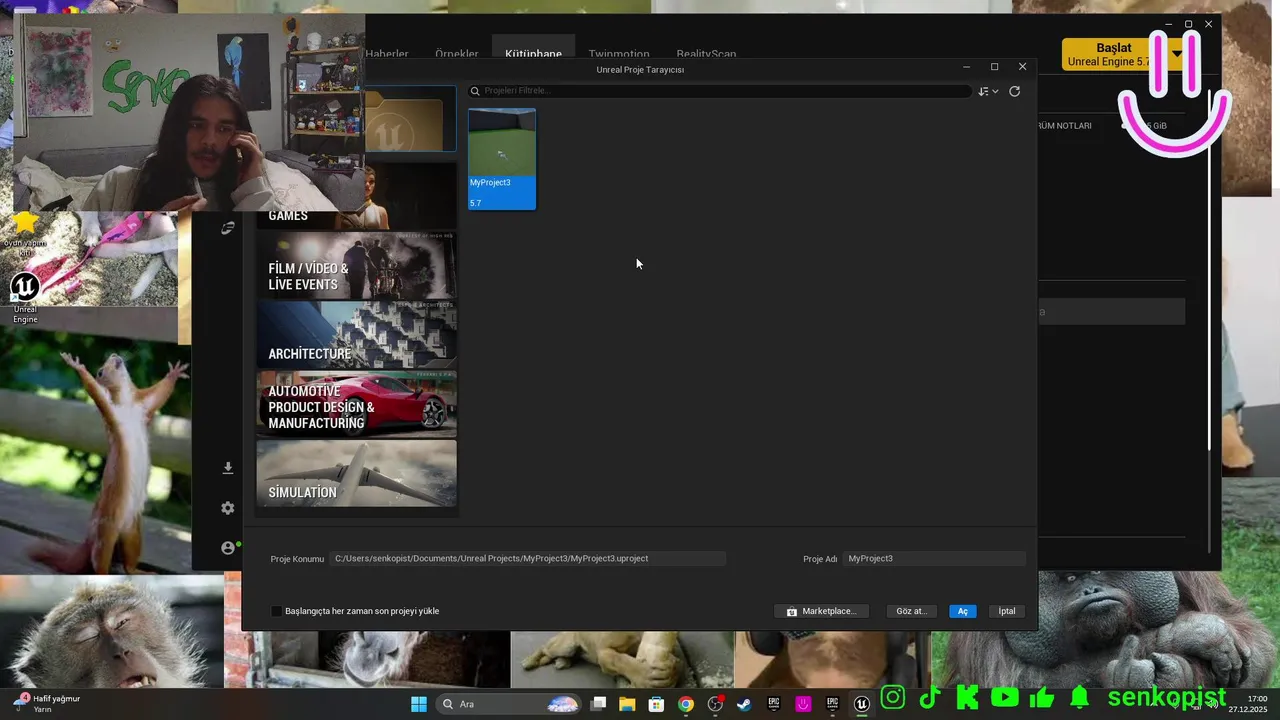Open the SÜRÜM NOTLARI link in launcher

[x=1065, y=126]
